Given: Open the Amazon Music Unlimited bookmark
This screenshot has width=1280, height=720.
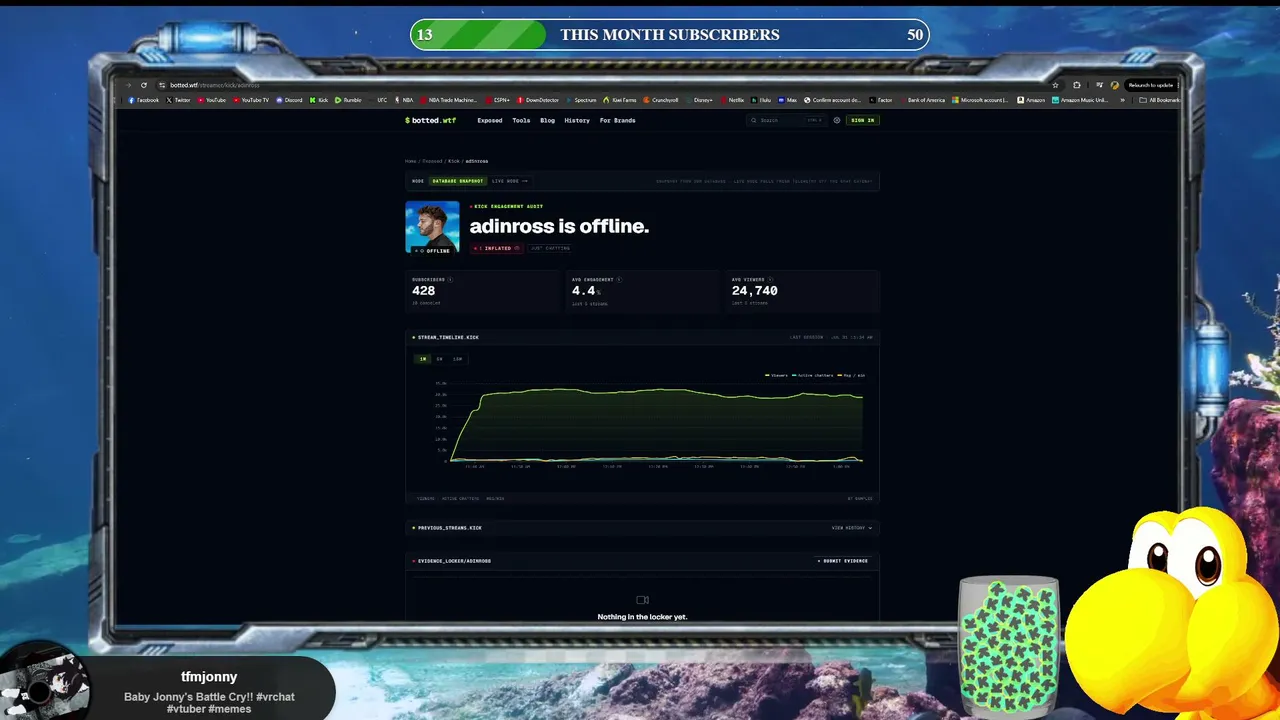Looking at the screenshot, I should click(x=1080, y=100).
